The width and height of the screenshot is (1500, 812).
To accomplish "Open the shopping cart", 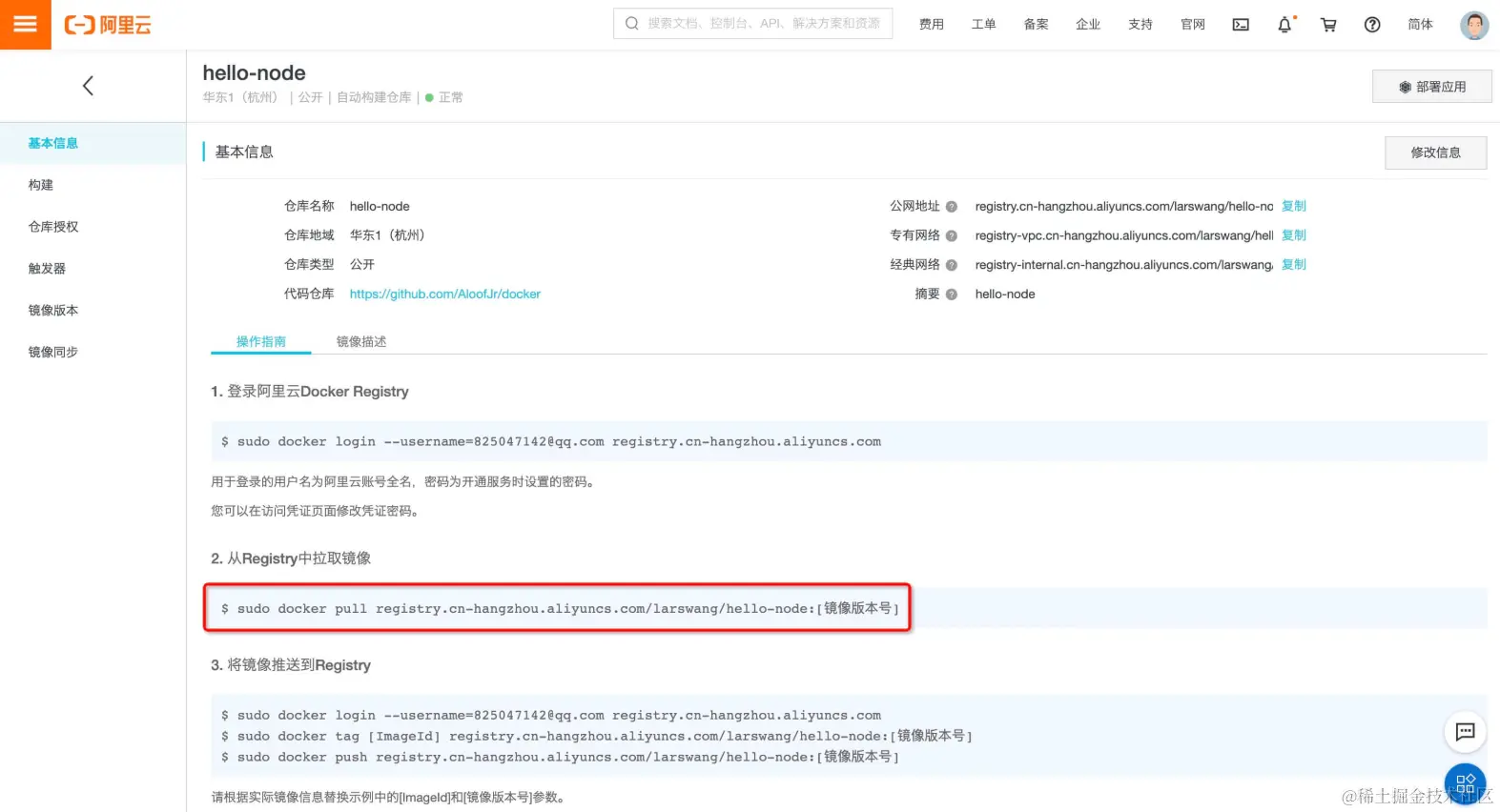I will pyautogui.click(x=1328, y=25).
